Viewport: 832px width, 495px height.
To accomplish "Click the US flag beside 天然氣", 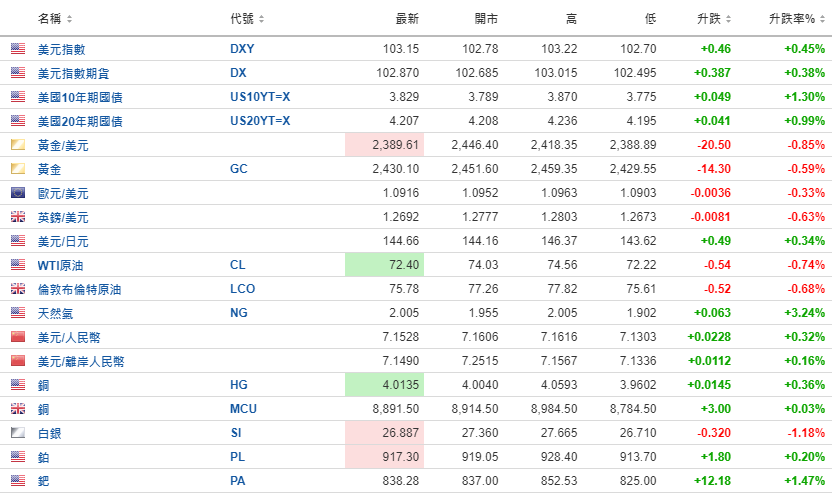I will pyautogui.click(x=18, y=313).
